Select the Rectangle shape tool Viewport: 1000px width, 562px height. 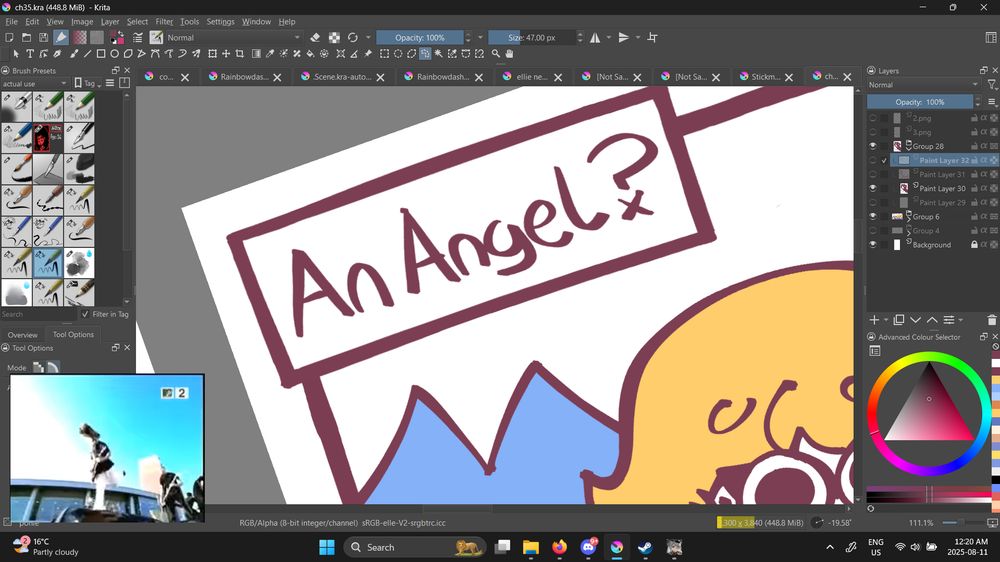pyautogui.click(x=101, y=54)
